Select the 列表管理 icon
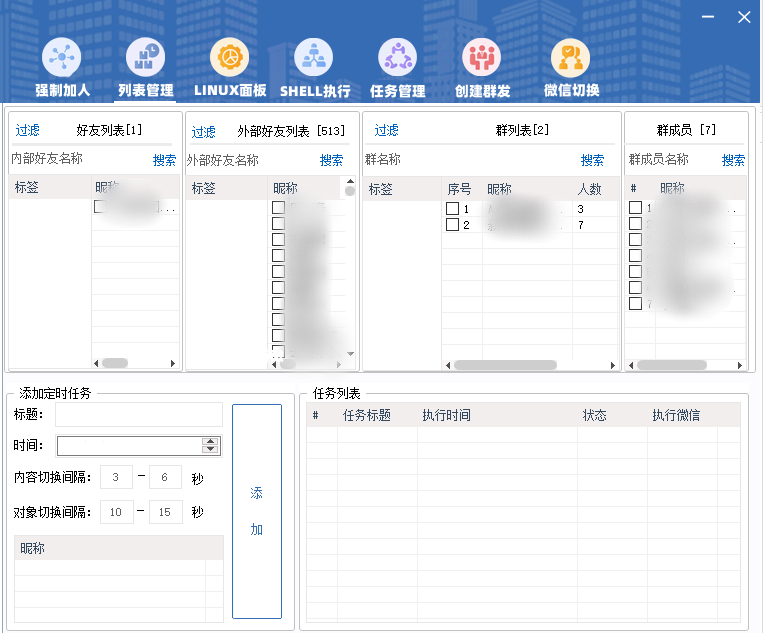Image resolution: width=763 pixels, height=633 pixels. pos(145,60)
